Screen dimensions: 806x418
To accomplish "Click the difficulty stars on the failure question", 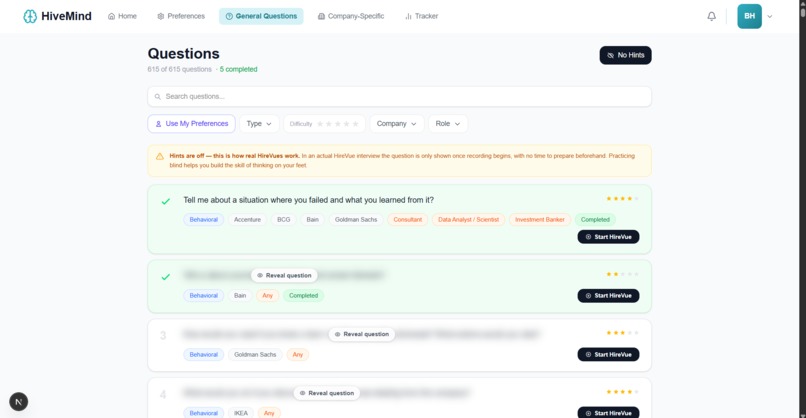I will (x=622, y=198).
